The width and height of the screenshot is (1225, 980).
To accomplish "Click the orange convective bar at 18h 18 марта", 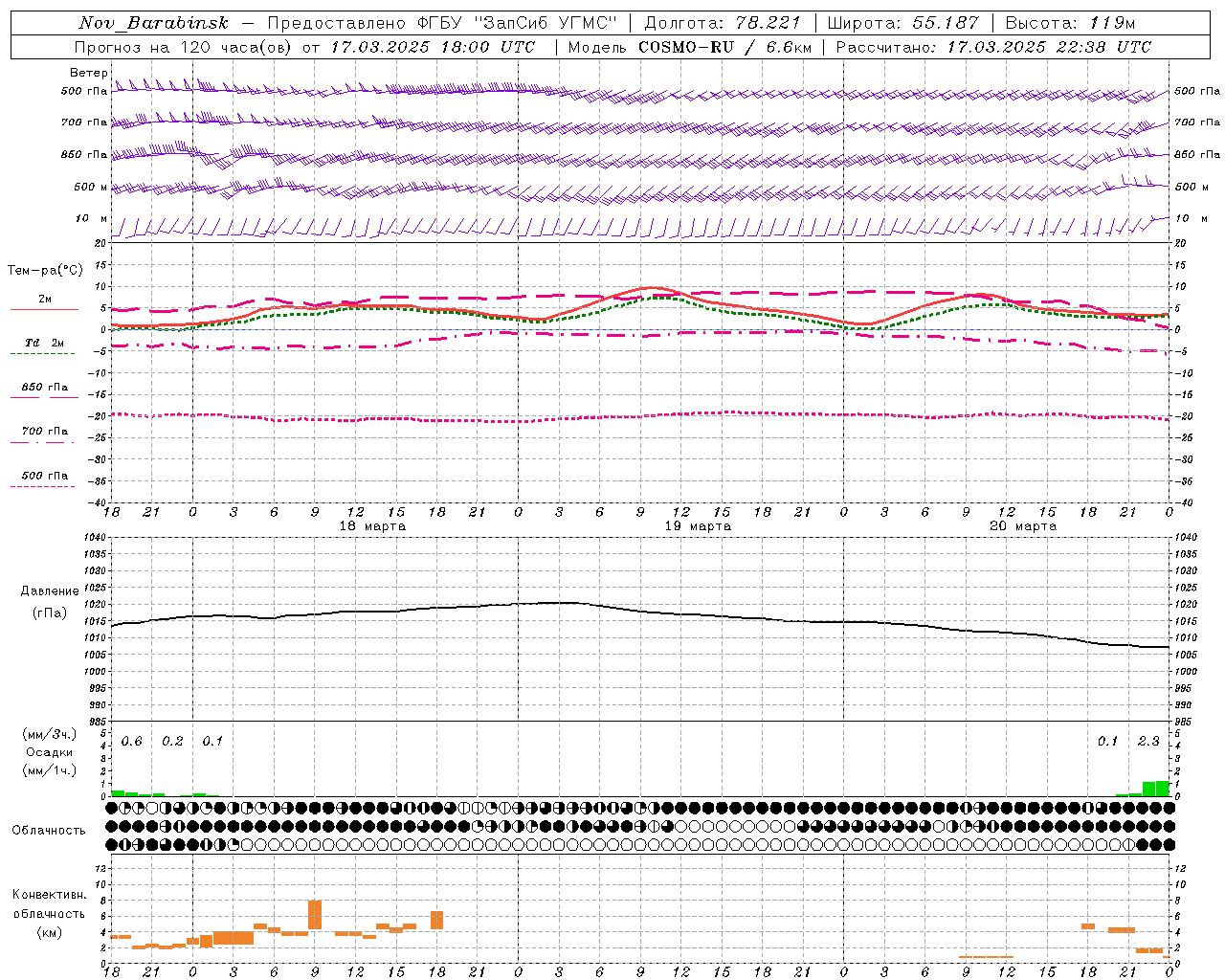I will click(x=436, y=920).
